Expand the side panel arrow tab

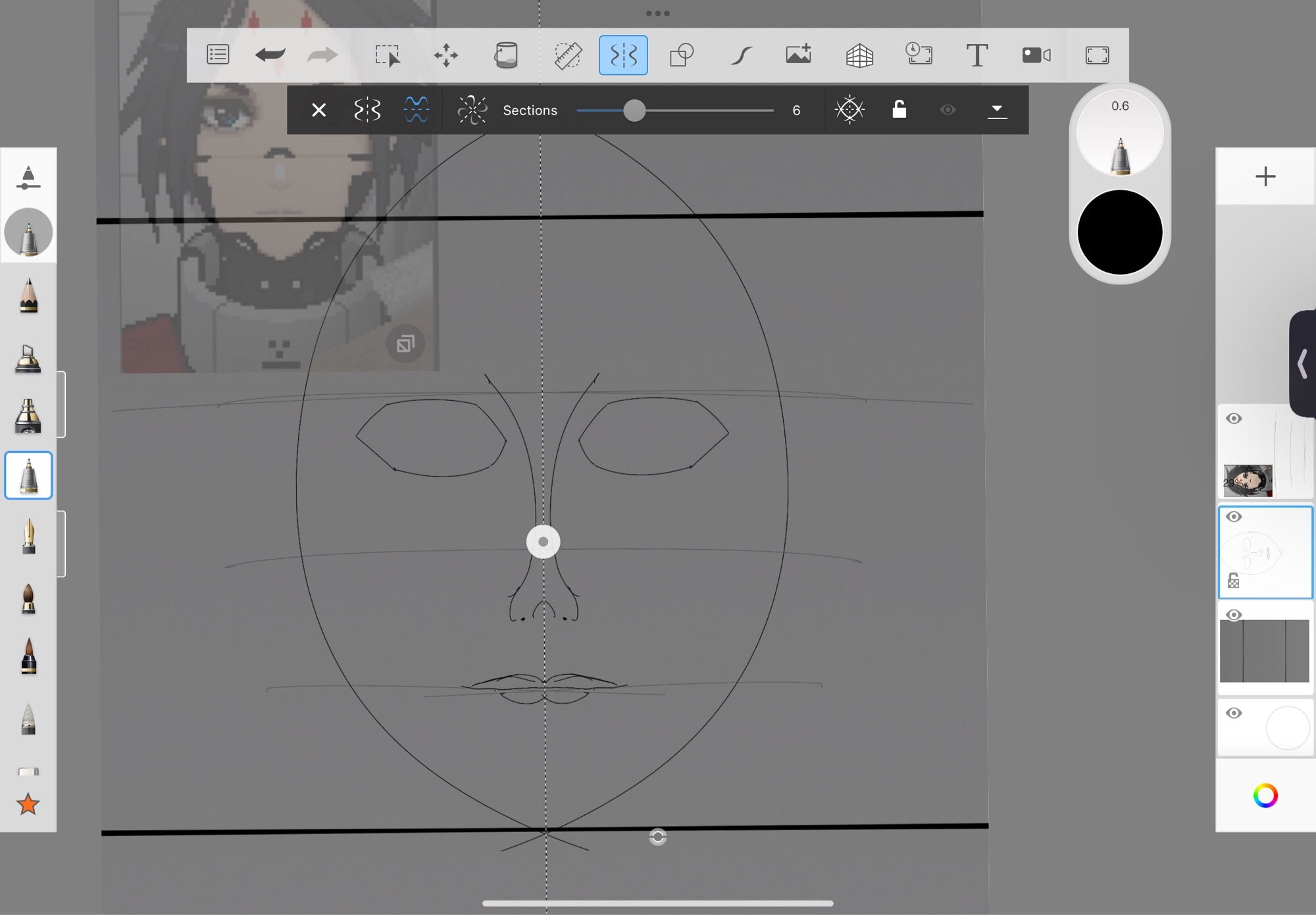point(1302,363)
